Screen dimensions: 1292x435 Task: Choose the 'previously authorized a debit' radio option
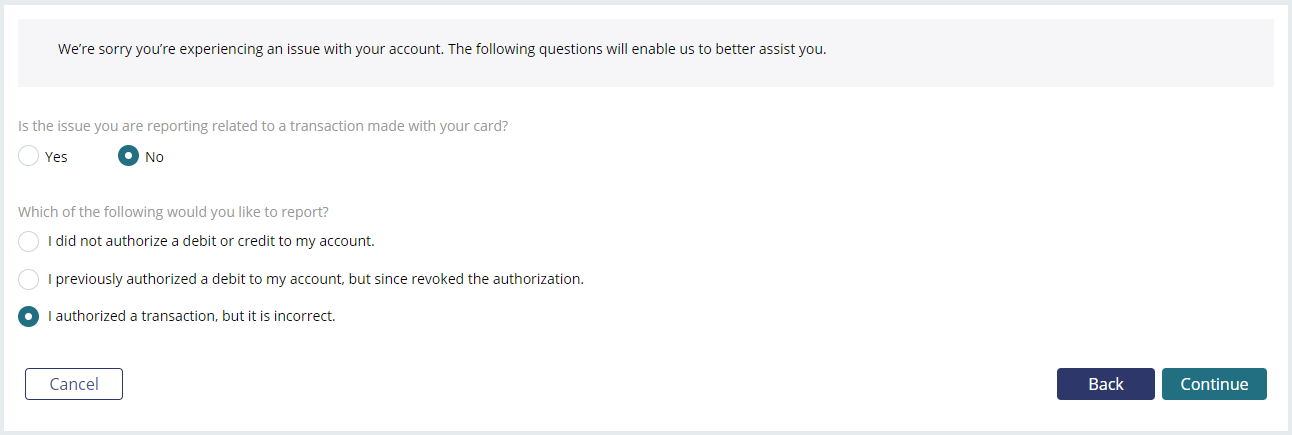tap(29, 279)
